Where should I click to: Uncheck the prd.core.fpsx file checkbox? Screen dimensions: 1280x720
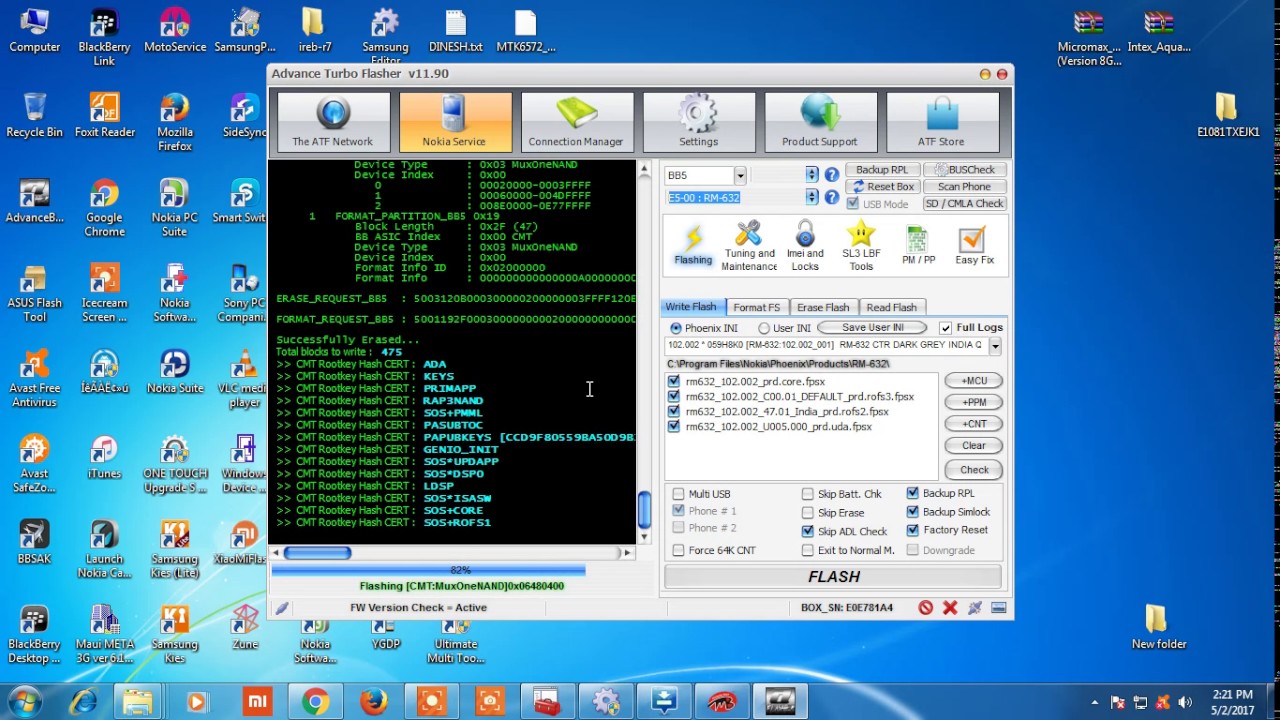click(673, 381)
